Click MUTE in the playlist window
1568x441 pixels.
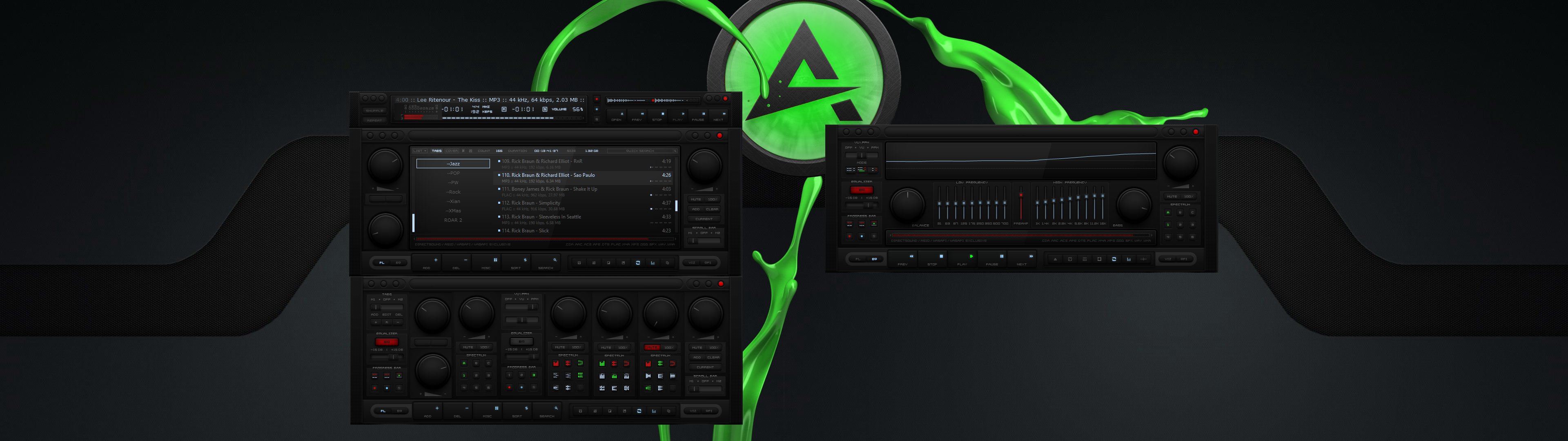tap(696, 199)
